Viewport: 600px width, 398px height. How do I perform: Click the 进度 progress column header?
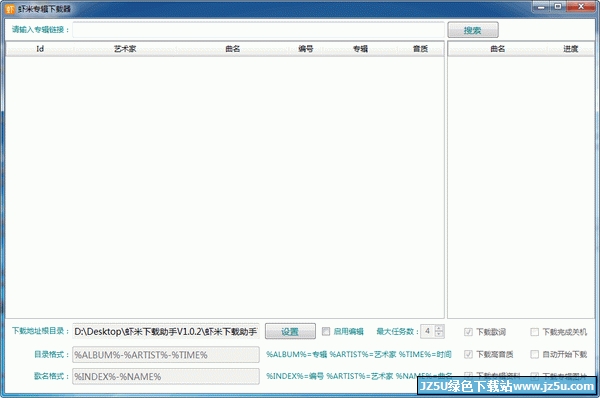pos(570,49)
